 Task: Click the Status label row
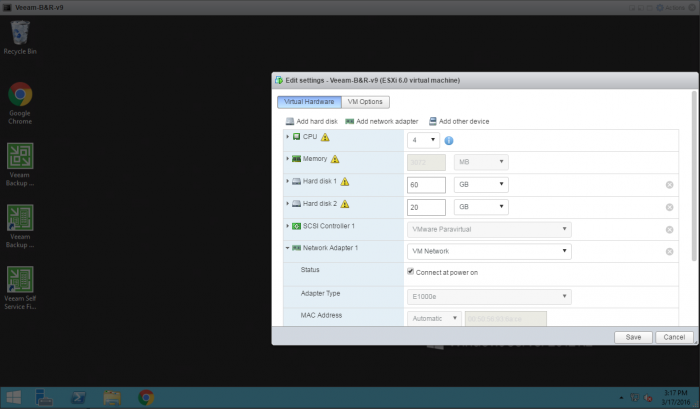[x=310, y=270]
